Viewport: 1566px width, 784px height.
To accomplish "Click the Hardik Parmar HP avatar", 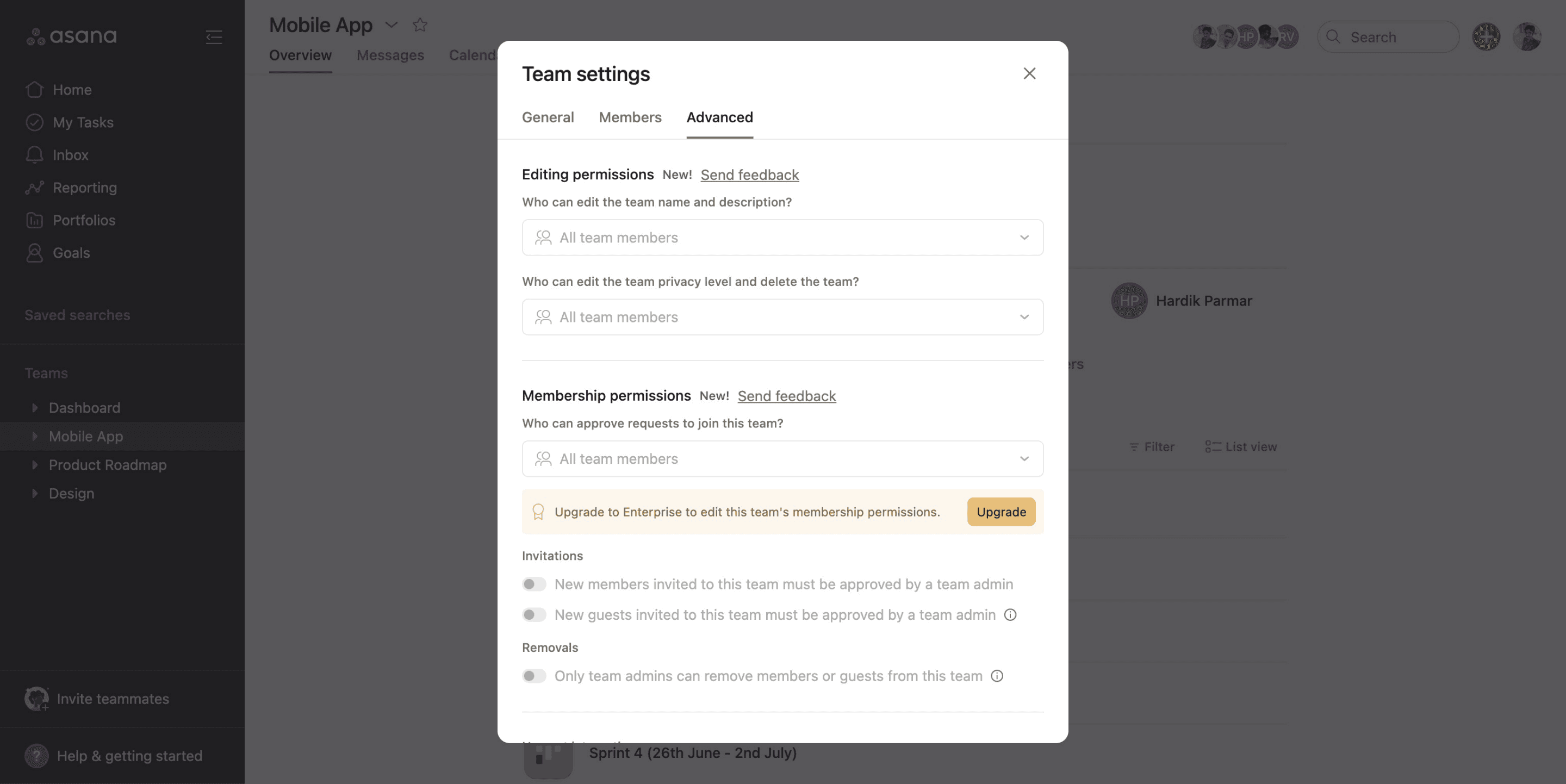I will pos(1129,301).
